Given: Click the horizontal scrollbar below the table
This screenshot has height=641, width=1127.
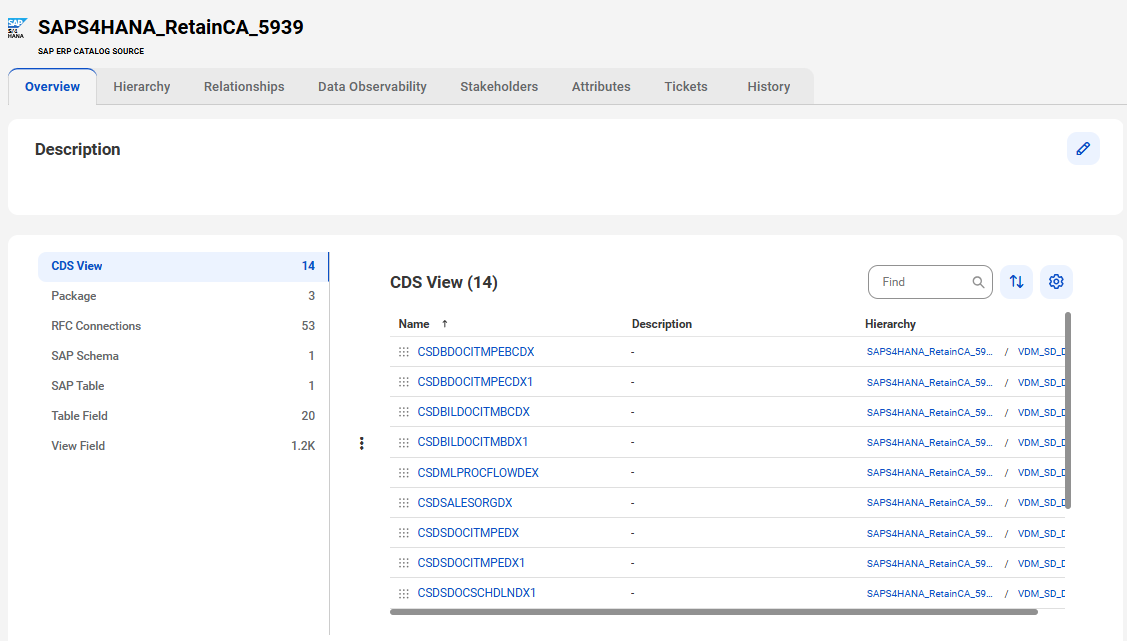Looking at the screenshot, I should 714,612.
